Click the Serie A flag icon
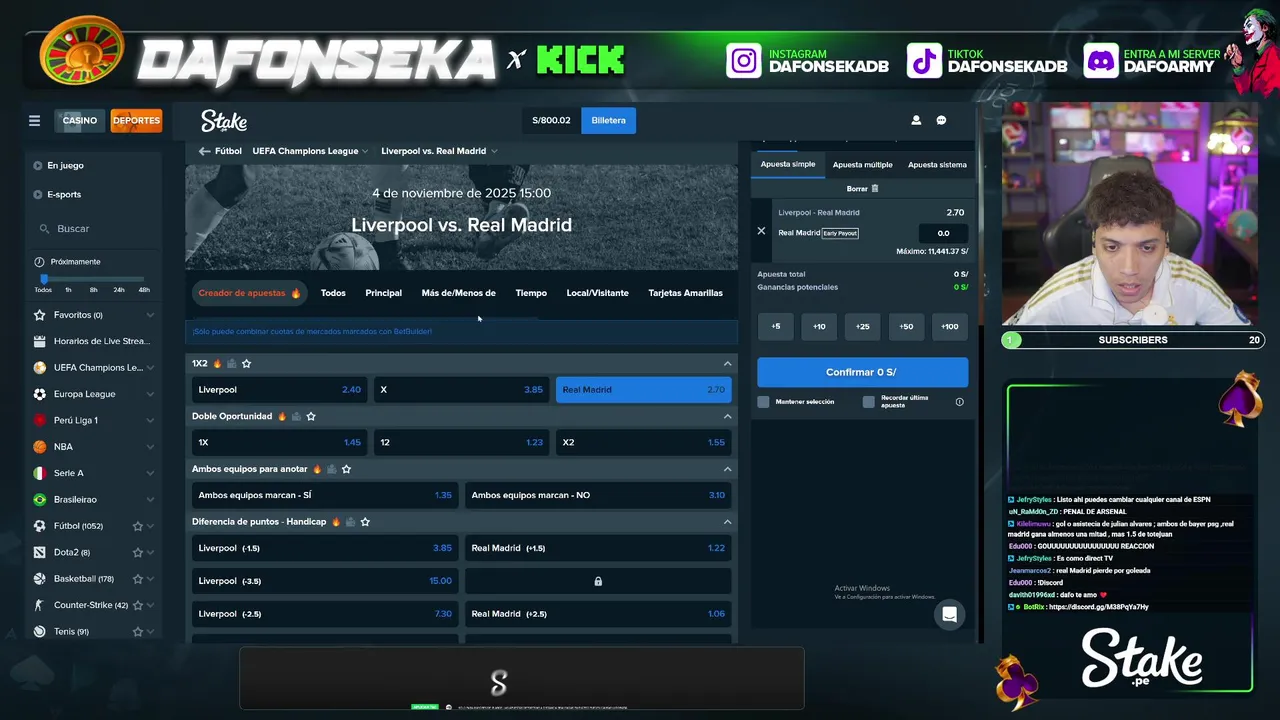Screen dimensions: 1280x720 pos(40,473)
